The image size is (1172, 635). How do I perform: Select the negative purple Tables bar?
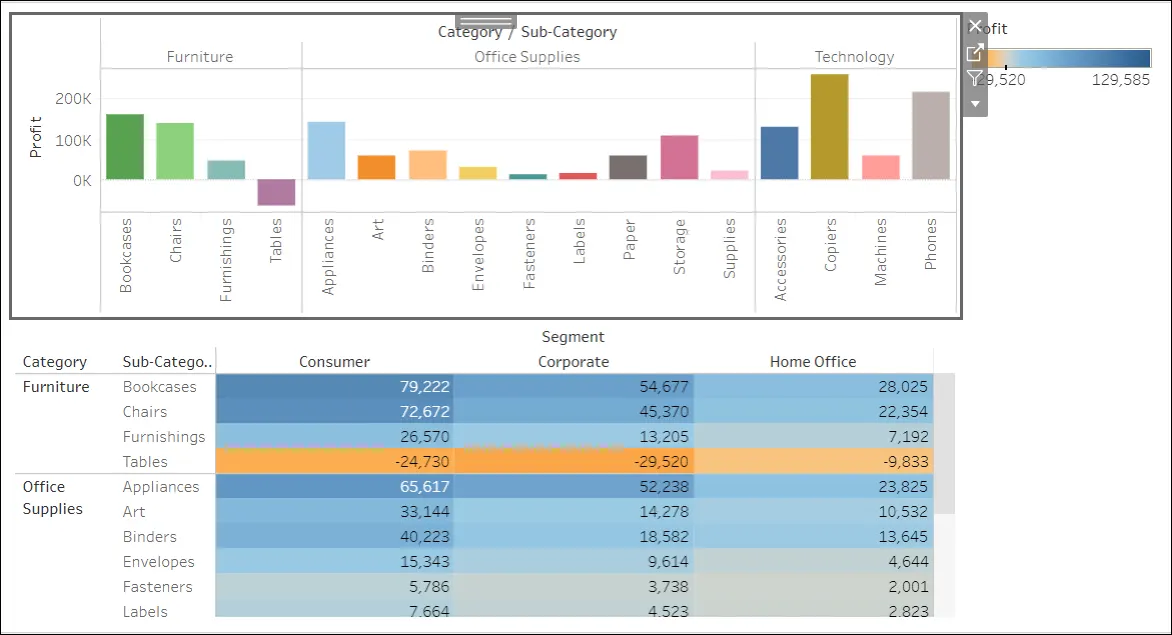[x=276, y=192]
